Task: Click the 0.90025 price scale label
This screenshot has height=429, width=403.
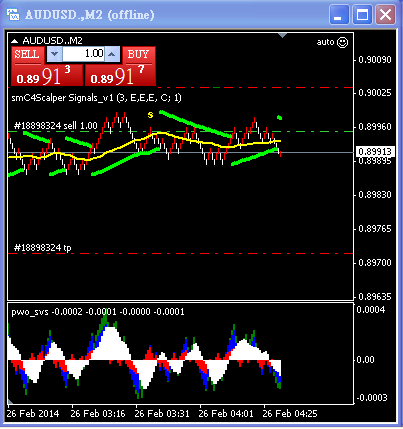Action: tap(375, 93)
